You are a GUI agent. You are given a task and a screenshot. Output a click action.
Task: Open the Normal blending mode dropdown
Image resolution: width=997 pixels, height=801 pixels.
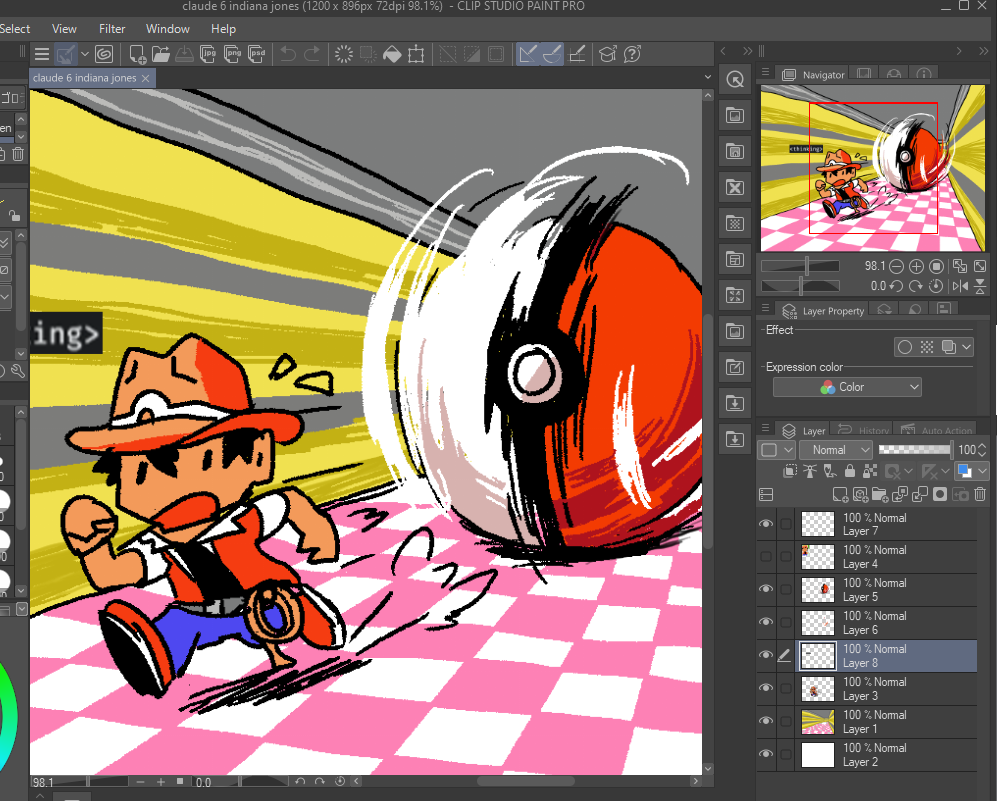pos(836,450)
